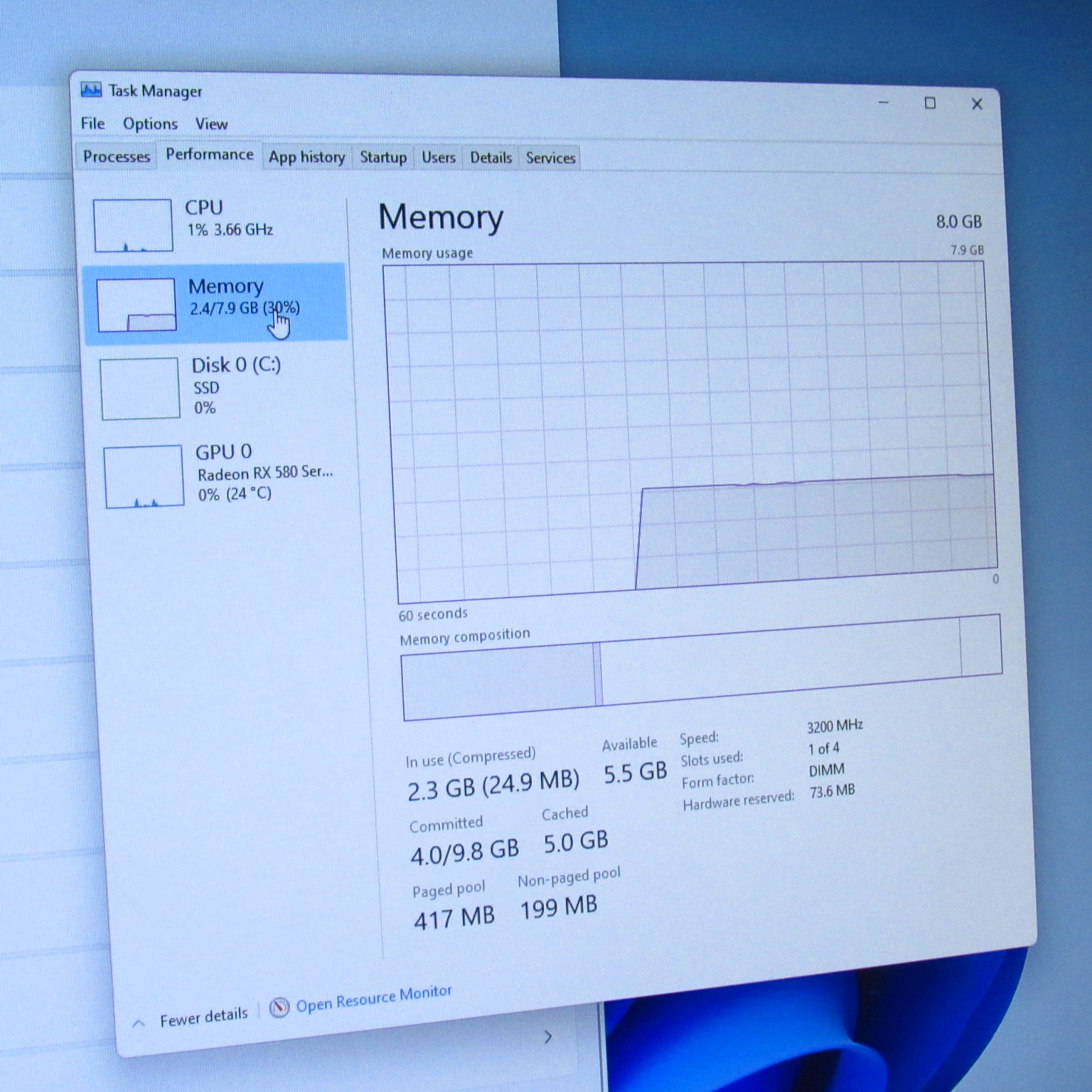The height and width of the screenshot is (1092, 1092).
Task: Open the View menu
Action: coord(211,124)
